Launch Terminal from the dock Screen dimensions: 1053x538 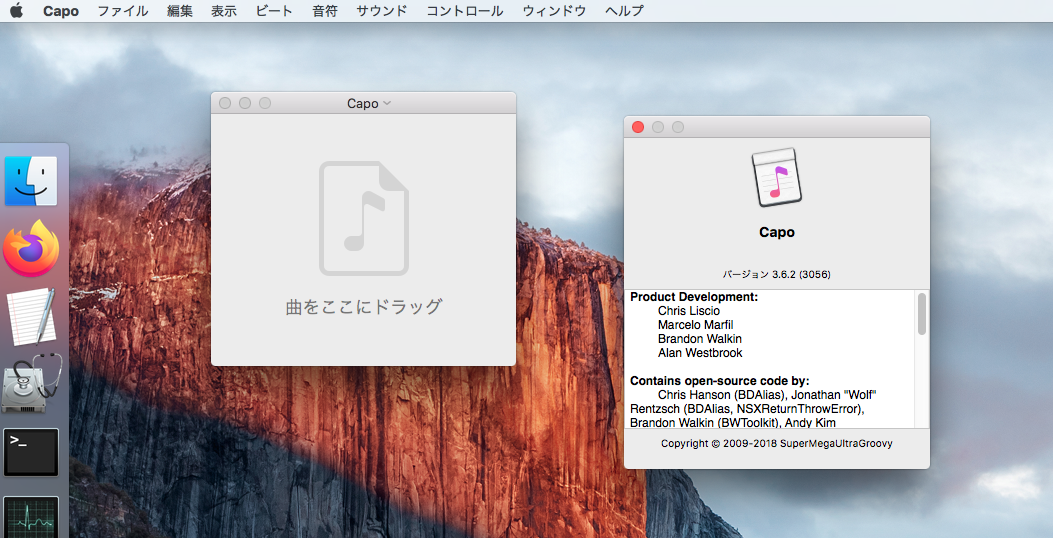[31, 452]
